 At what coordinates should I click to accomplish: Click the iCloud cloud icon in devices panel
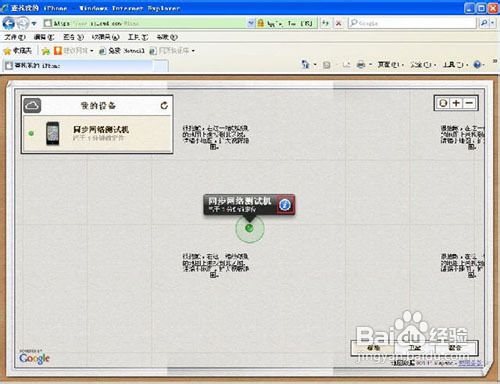pos(32,106)
